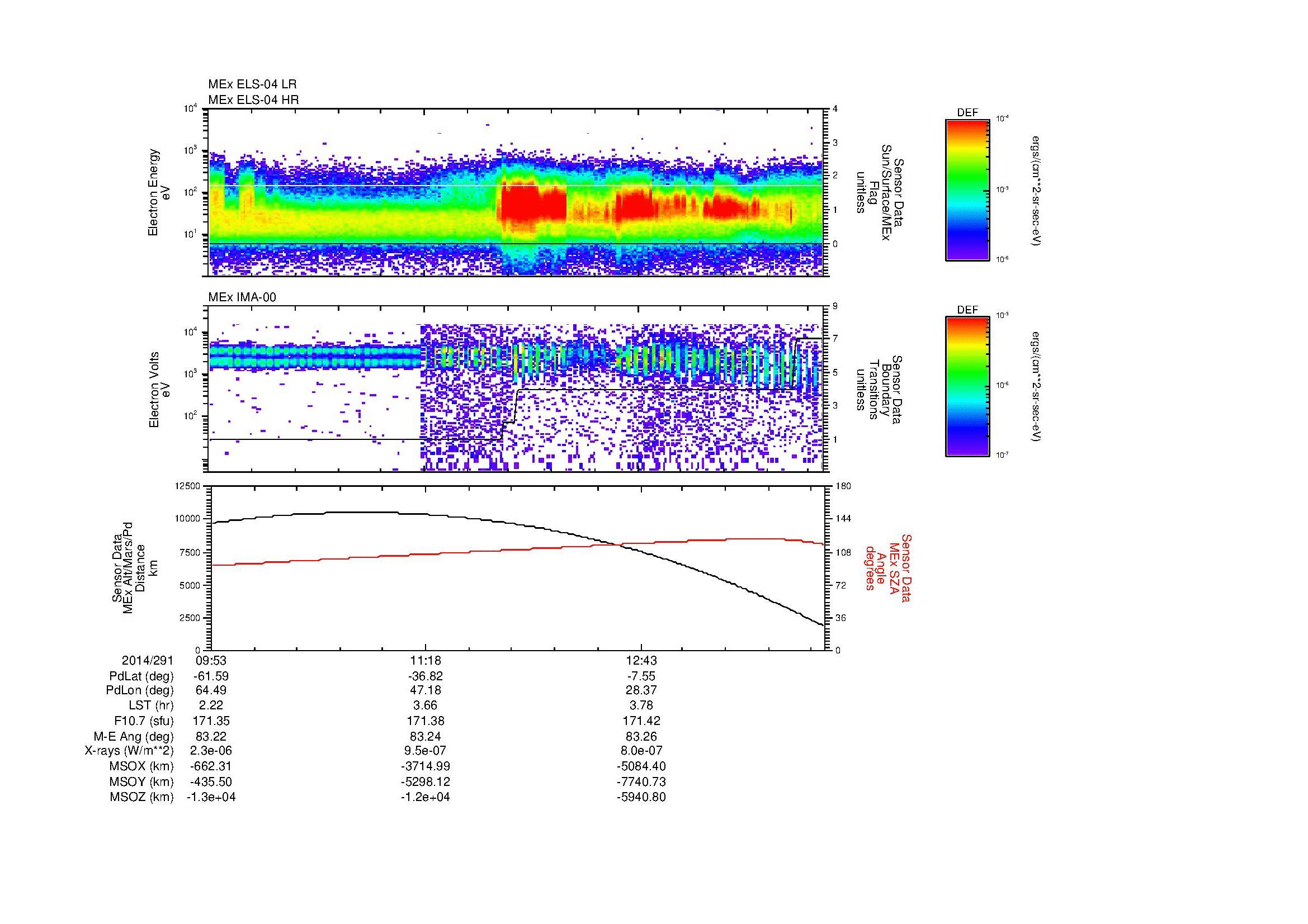
Task: Click the 'Electron Volts eV' axis label
Action: click(159, 390)
